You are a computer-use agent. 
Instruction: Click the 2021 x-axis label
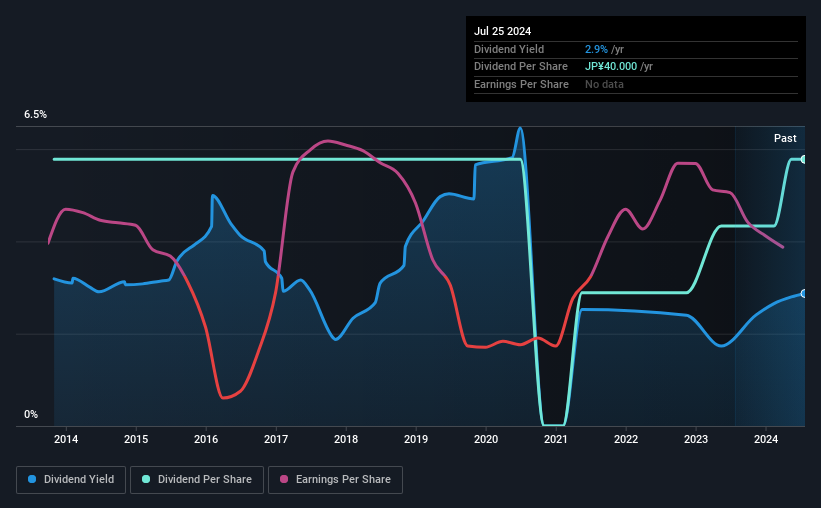(x=556, y=439)
